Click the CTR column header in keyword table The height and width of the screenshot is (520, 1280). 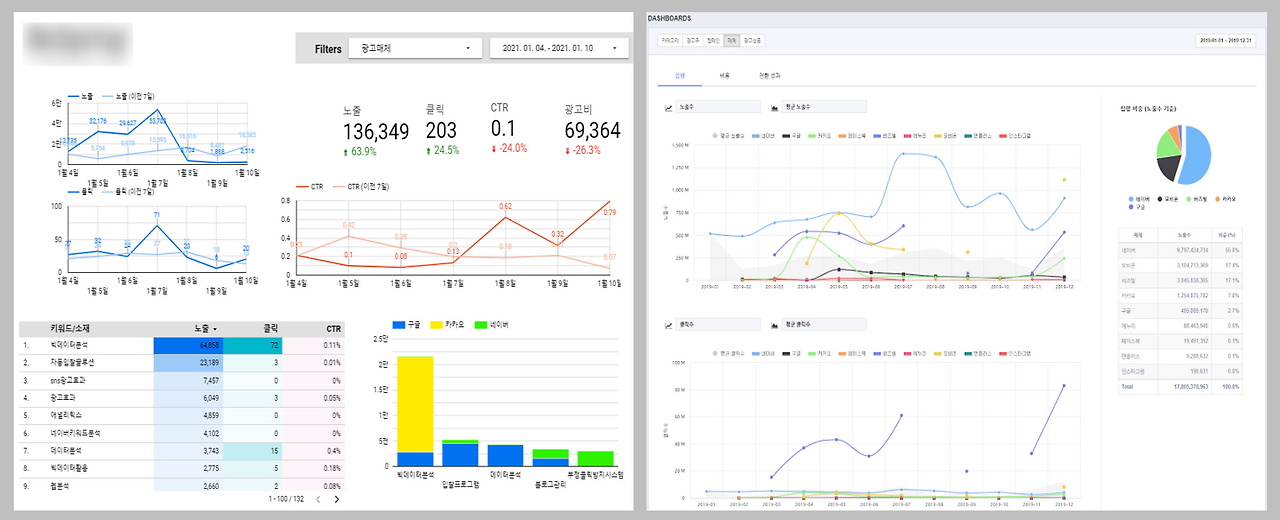[x=334, y=328]
